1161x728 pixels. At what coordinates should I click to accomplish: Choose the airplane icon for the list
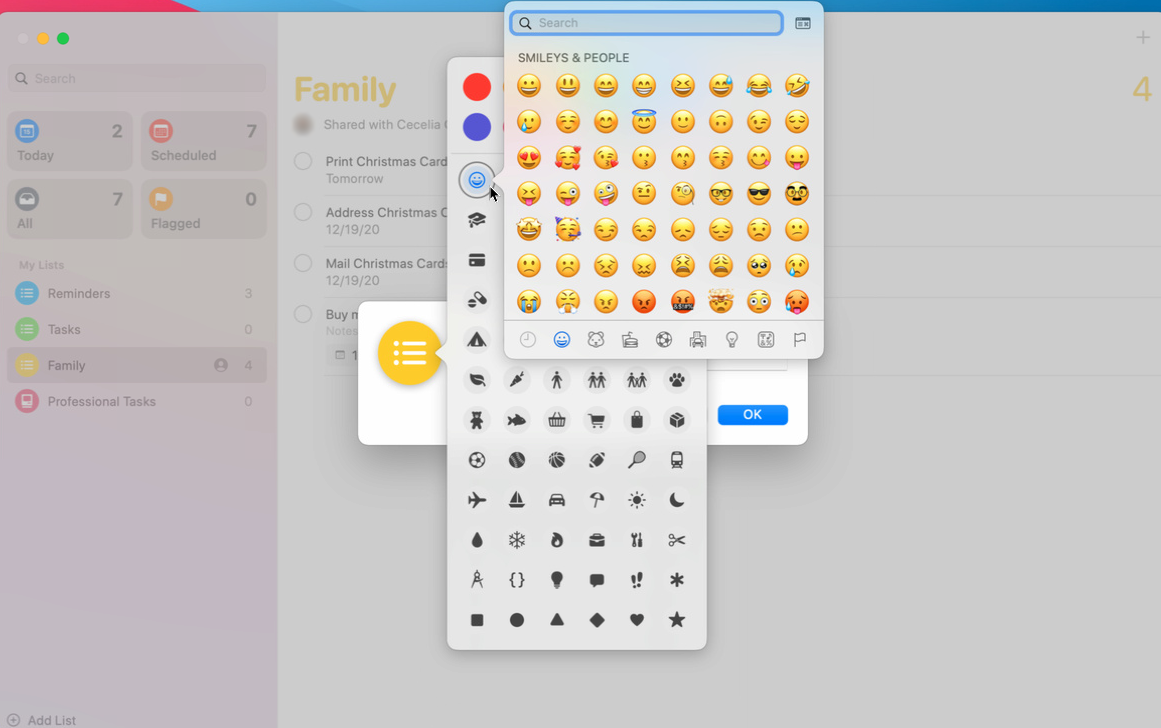pos(477,500)
